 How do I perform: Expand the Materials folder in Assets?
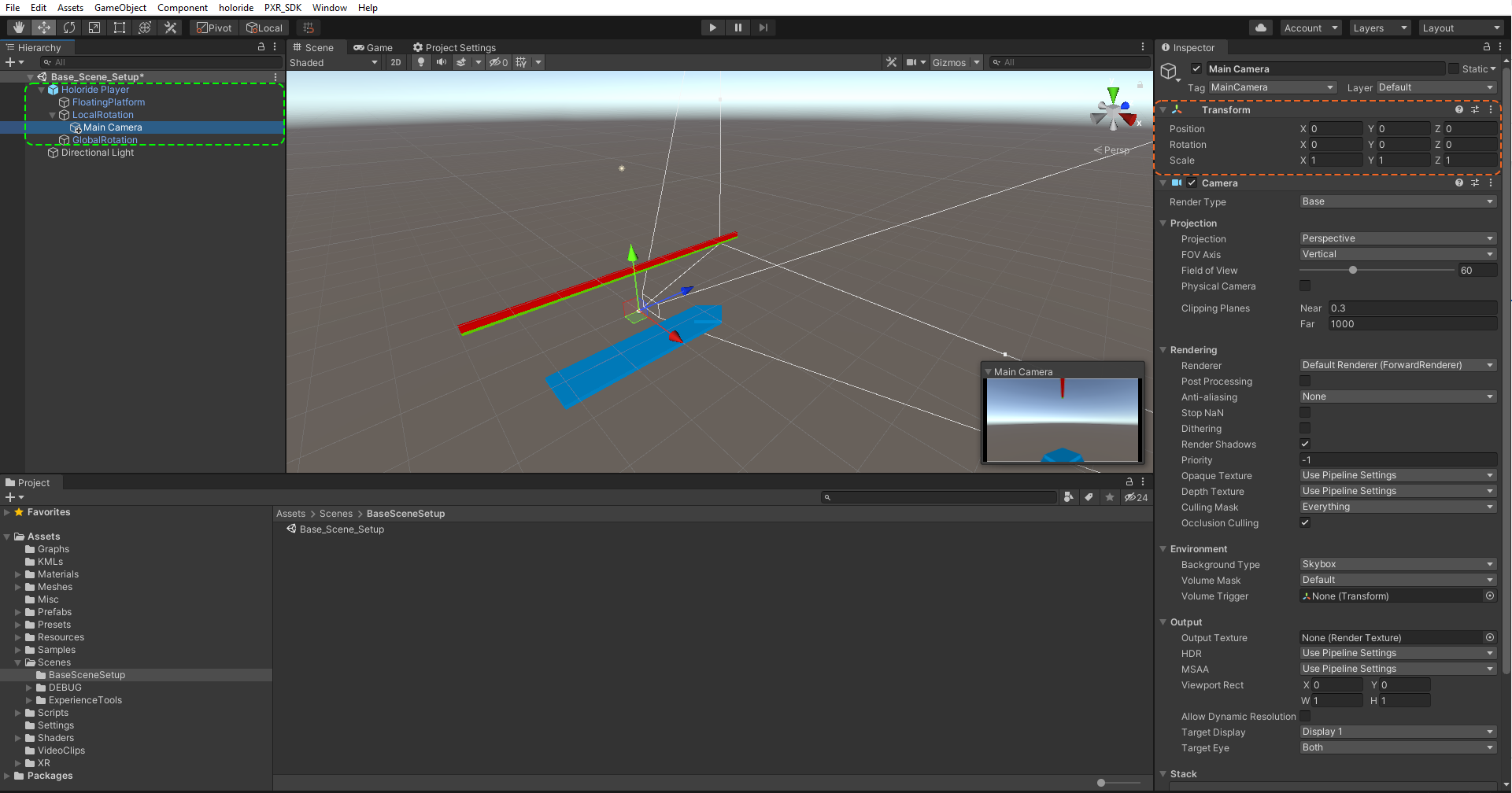point(18,575)
